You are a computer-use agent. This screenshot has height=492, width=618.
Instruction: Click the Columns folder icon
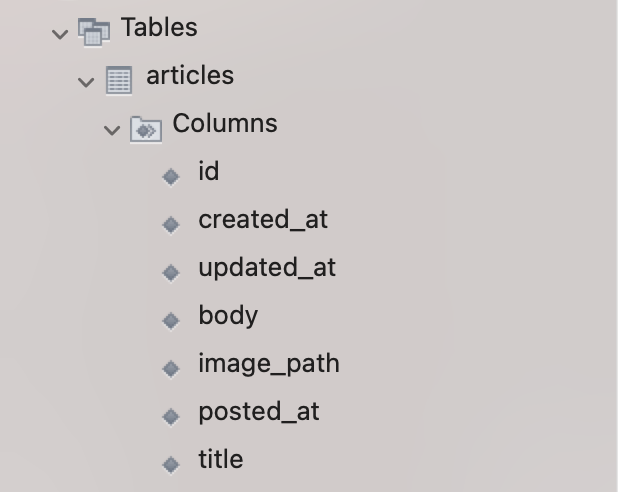click(146, 129)
